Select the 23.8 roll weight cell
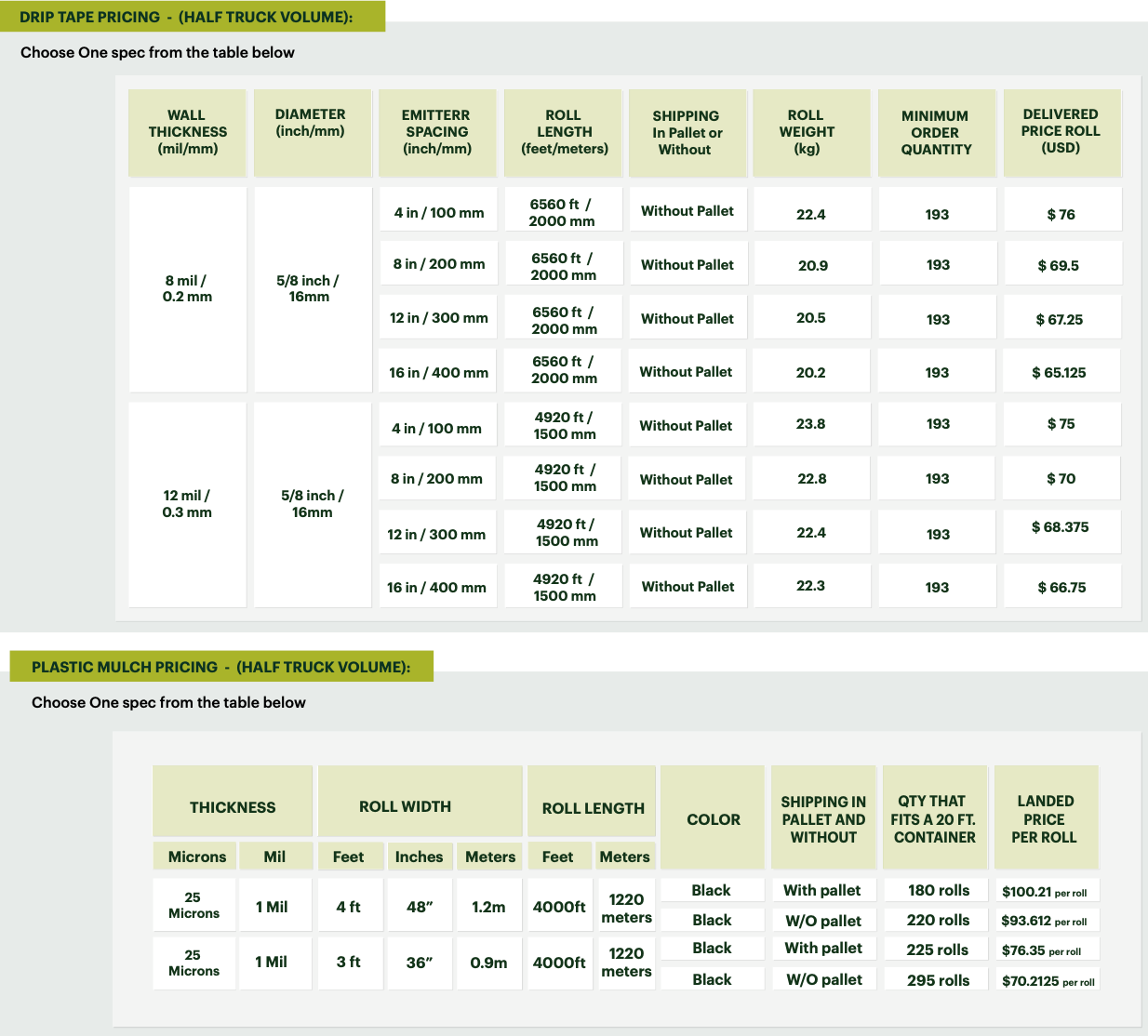 click(x=810, y=424)
